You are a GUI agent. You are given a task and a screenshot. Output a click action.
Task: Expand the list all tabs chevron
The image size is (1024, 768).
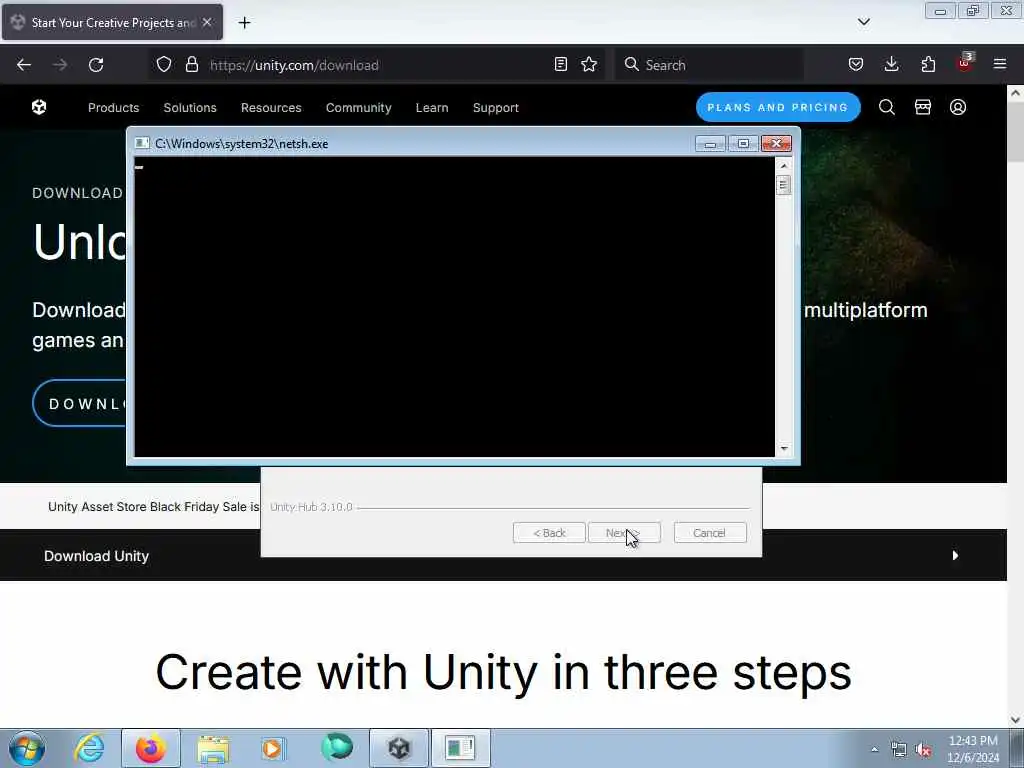pyautogui.click(x=864, y=22)
